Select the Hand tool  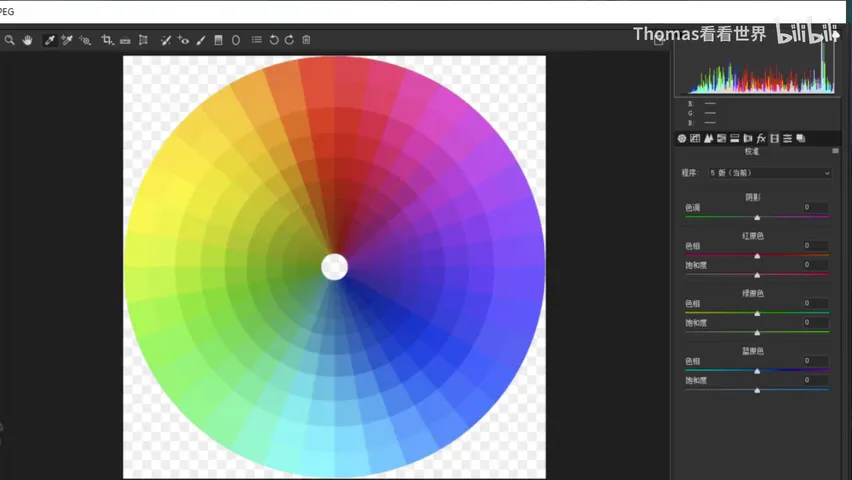pyautogui.click(x=27, y=40)
